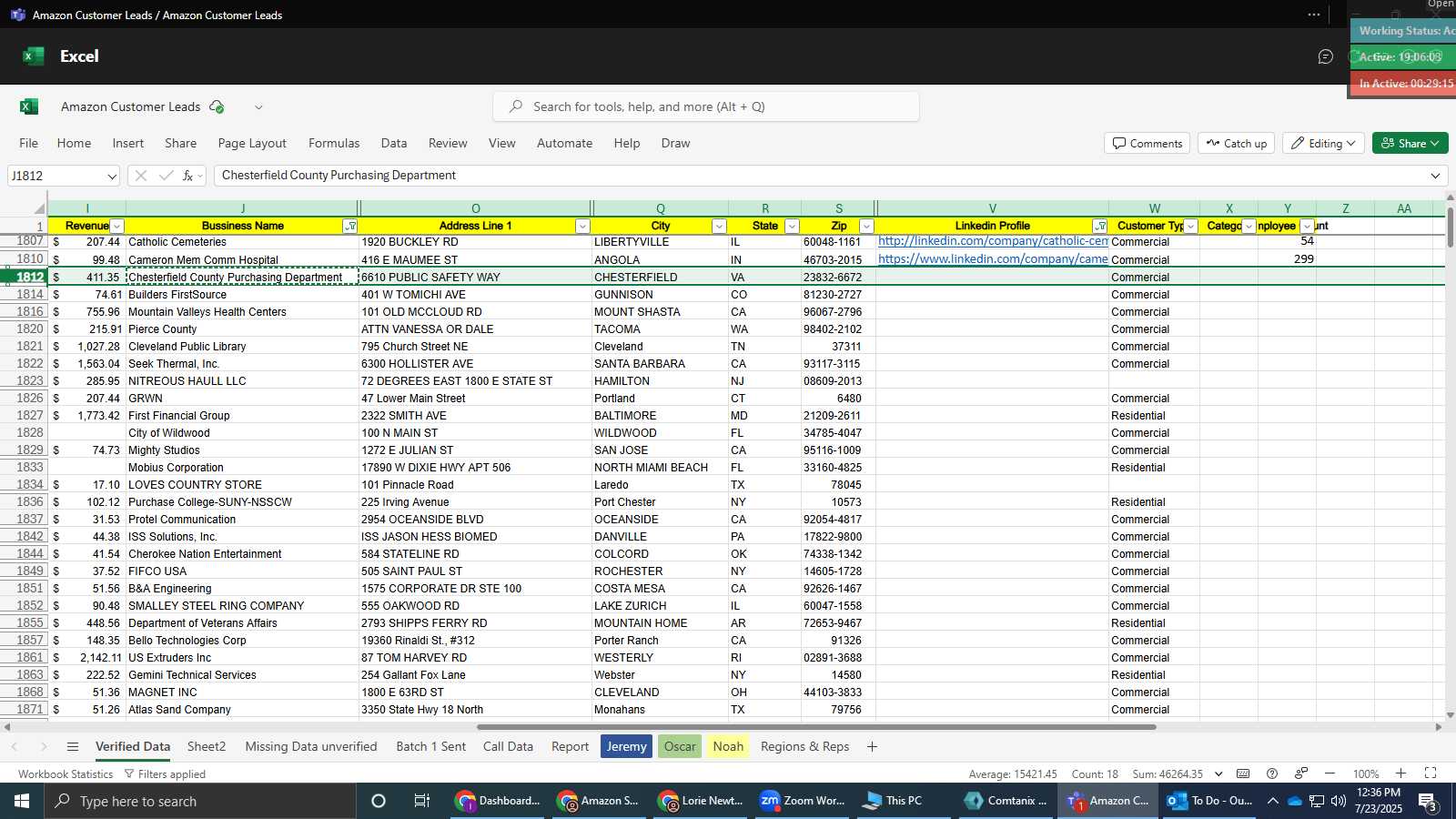Open Zip column filter dropdown
This screenshot has width=1456, height=819.
click(866, 227)
